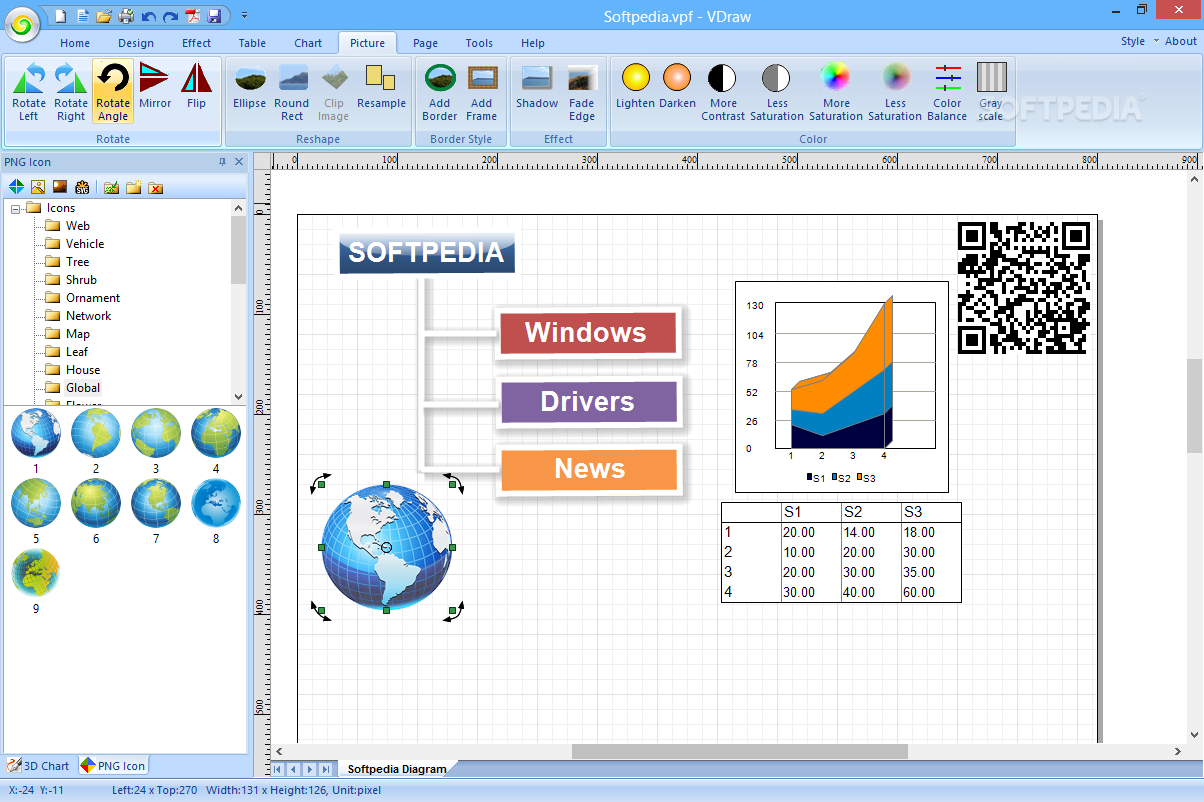The width and height of the screenshot is (1204, 802).
Task: Darken the selected picture
Action: (x=677, y=86)
